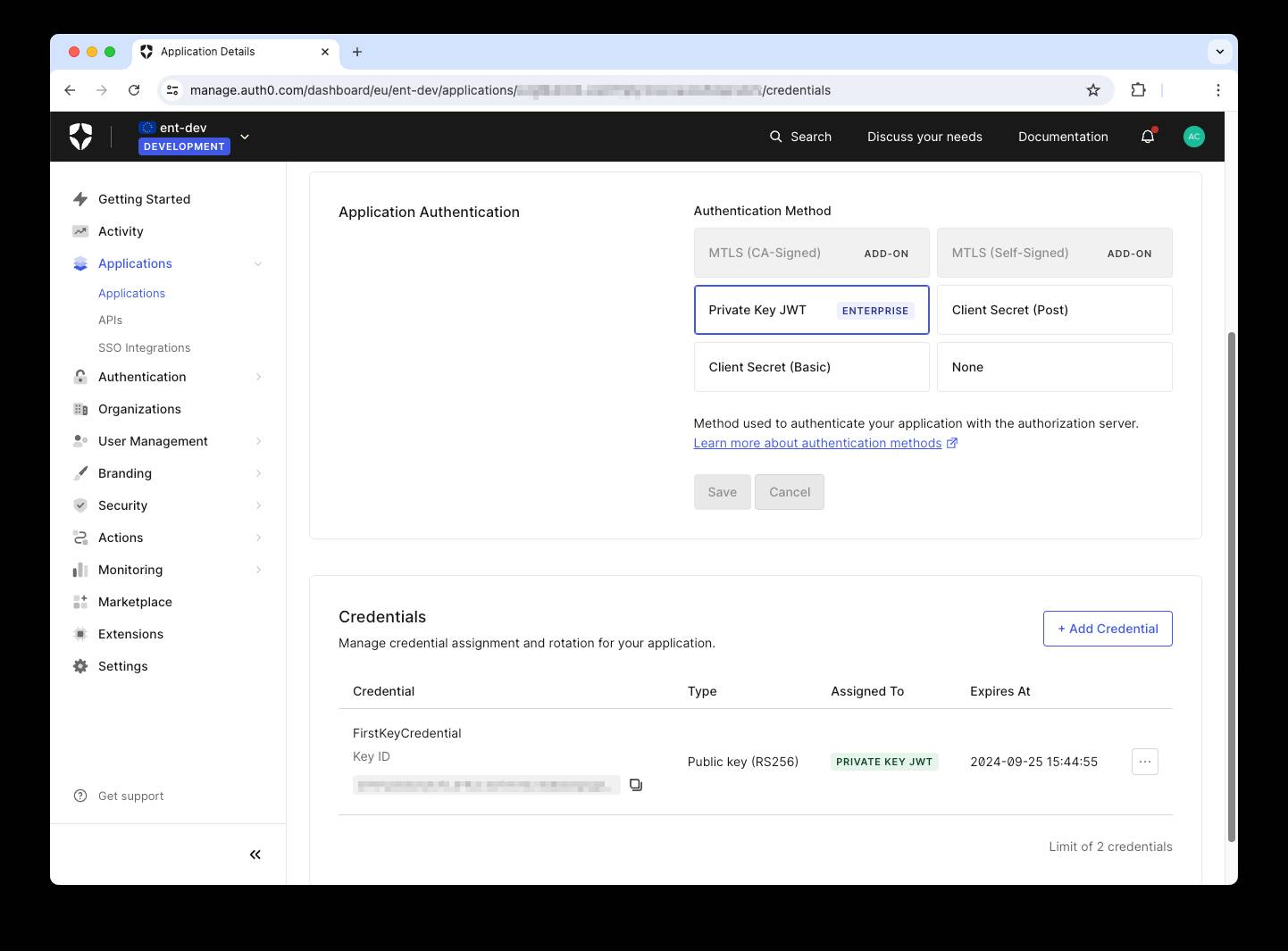The width and height of the screenshot is (1288, 951).
Task: Click the Branding brush icon
Action: pyautogui.click(x=80, y=473)
